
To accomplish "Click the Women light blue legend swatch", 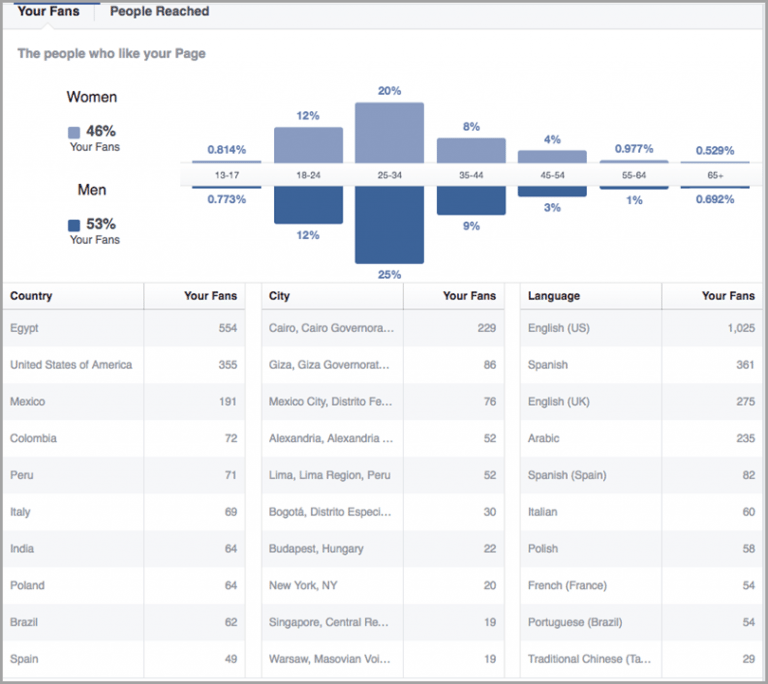I will point(74,132).
